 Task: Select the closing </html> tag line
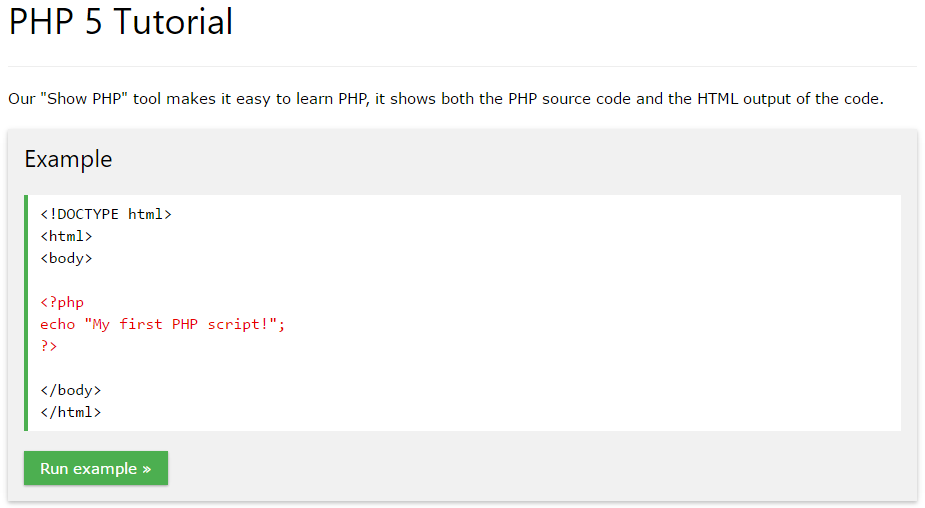[x=70, y=412]
